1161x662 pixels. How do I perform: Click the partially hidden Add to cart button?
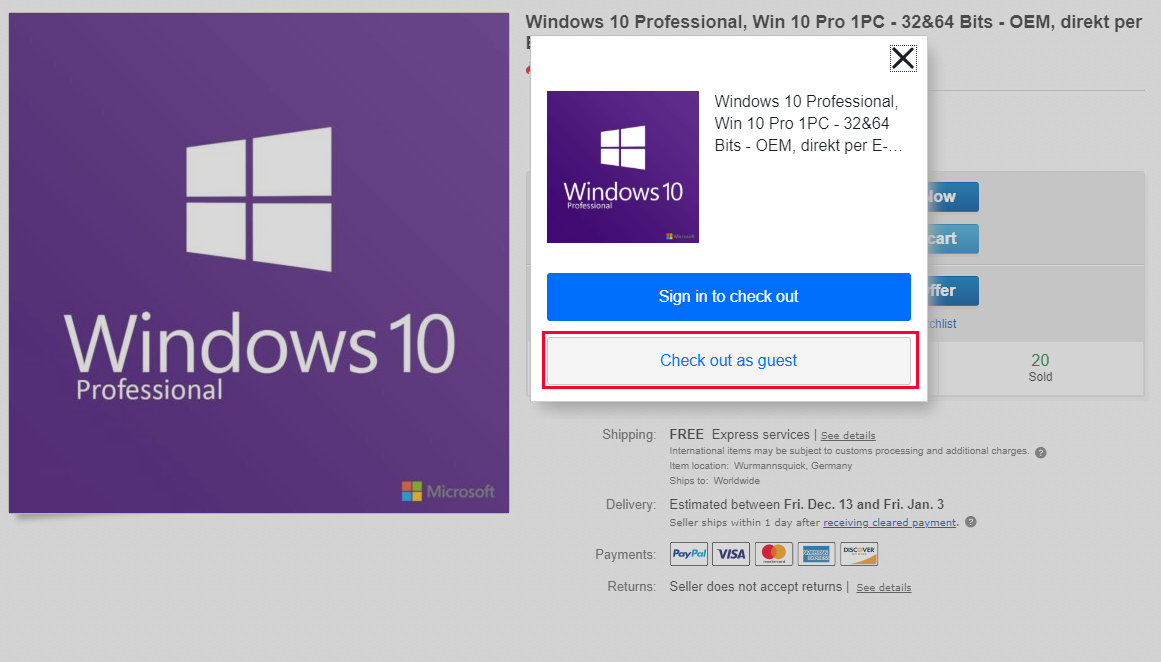pos(953,239)
